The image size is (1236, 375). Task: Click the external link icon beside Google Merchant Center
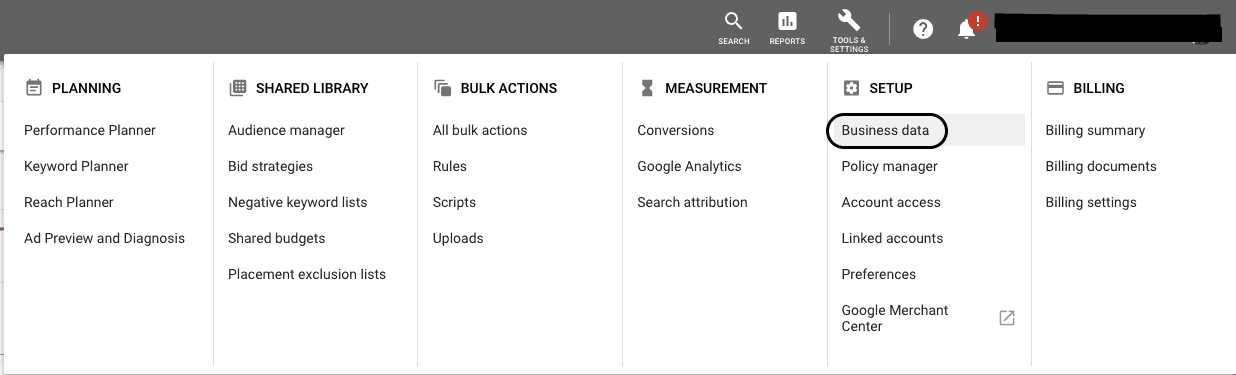tap(1007, 318)
